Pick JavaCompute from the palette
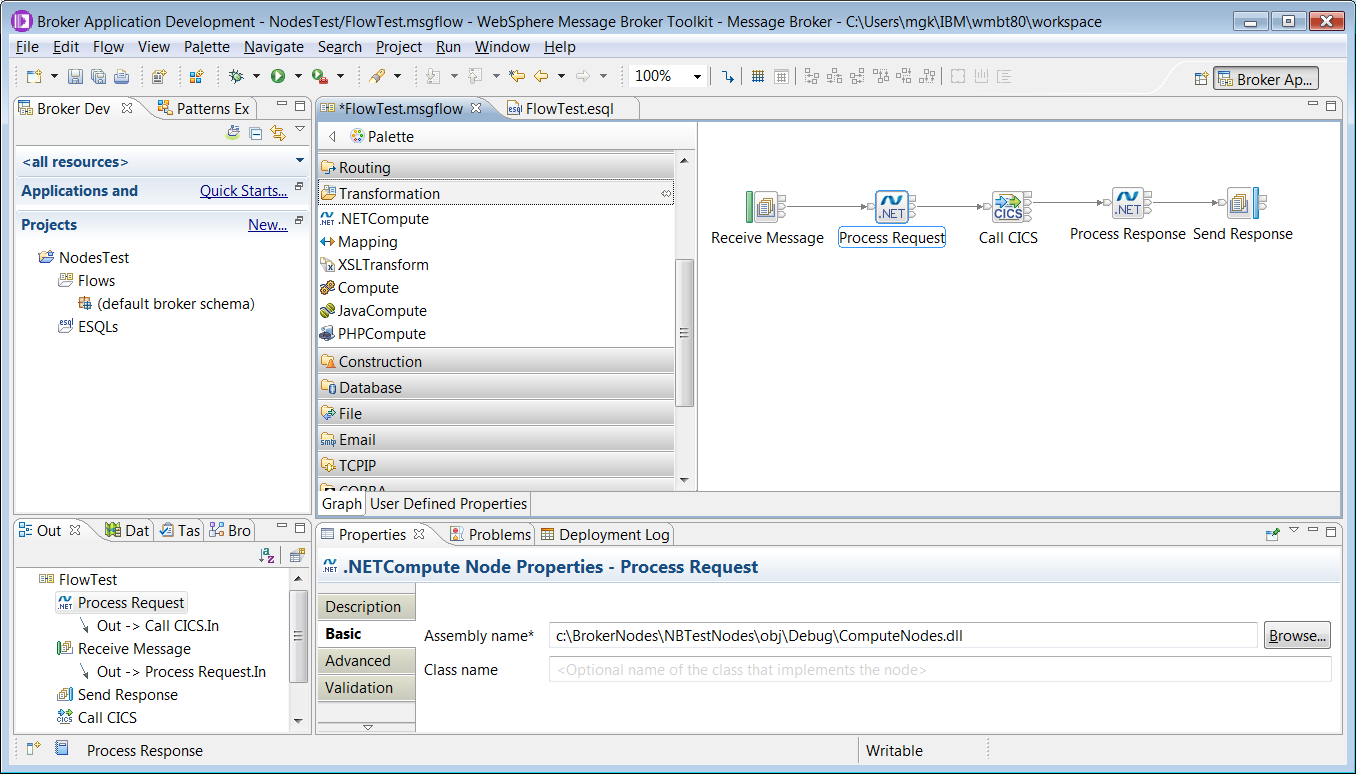Screen dimensions: 1356x774 click(373, 311)
